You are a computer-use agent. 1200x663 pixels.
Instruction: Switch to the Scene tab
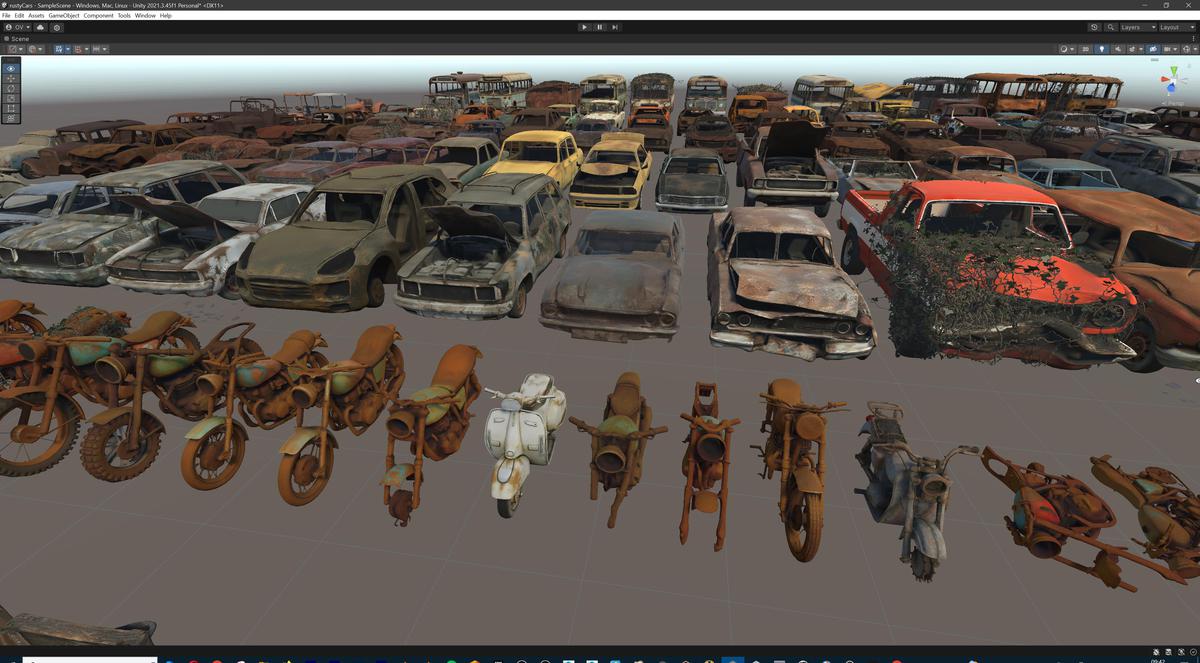point(17,38)
